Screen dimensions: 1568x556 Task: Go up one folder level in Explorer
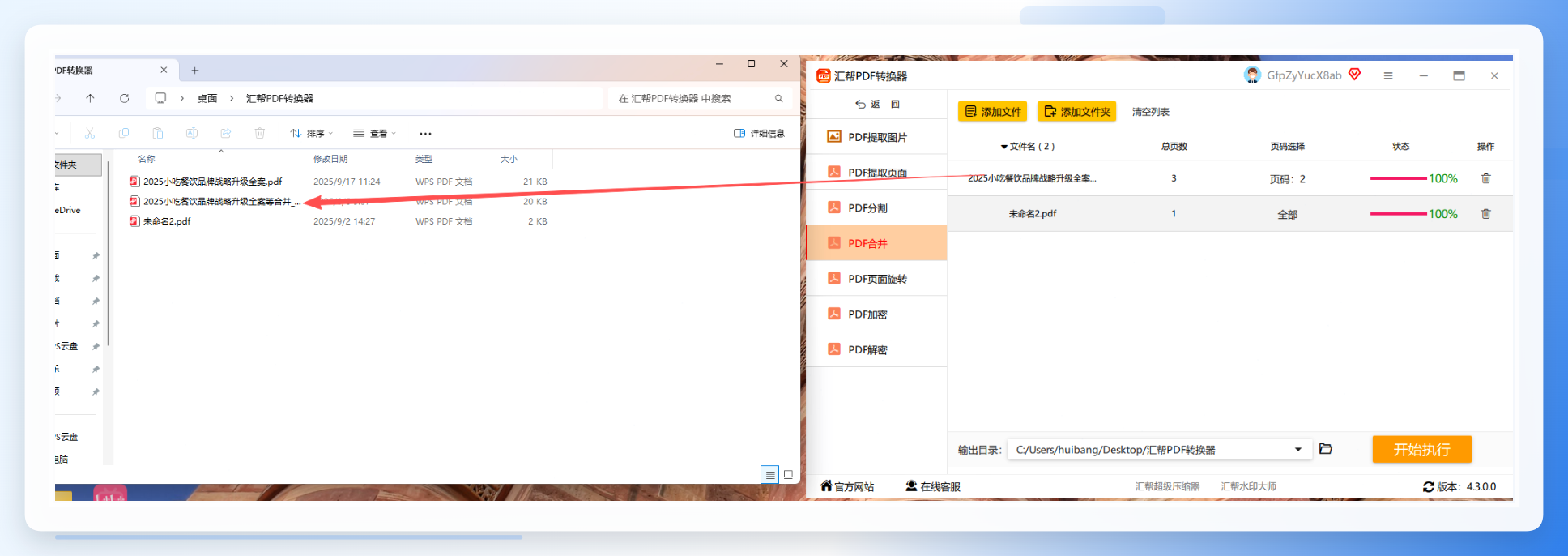coord(90,98)
